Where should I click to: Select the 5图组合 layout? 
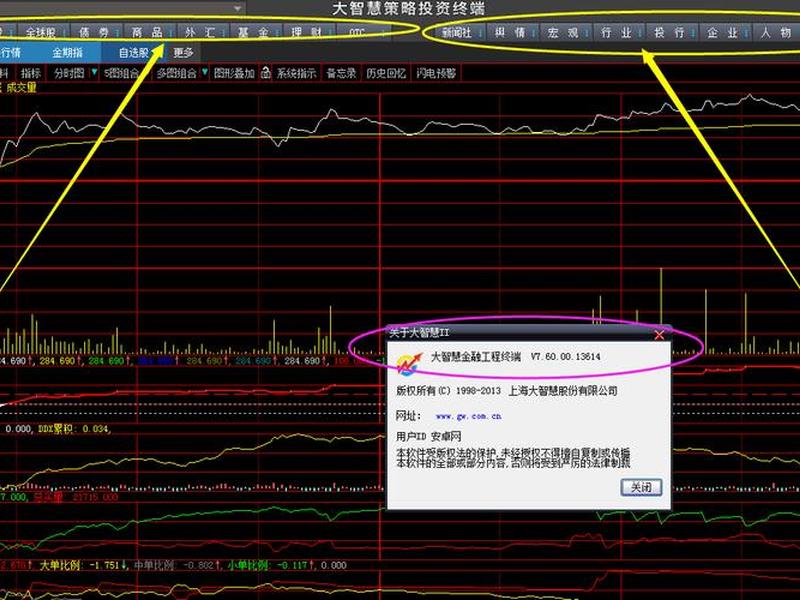pos(121,73)
